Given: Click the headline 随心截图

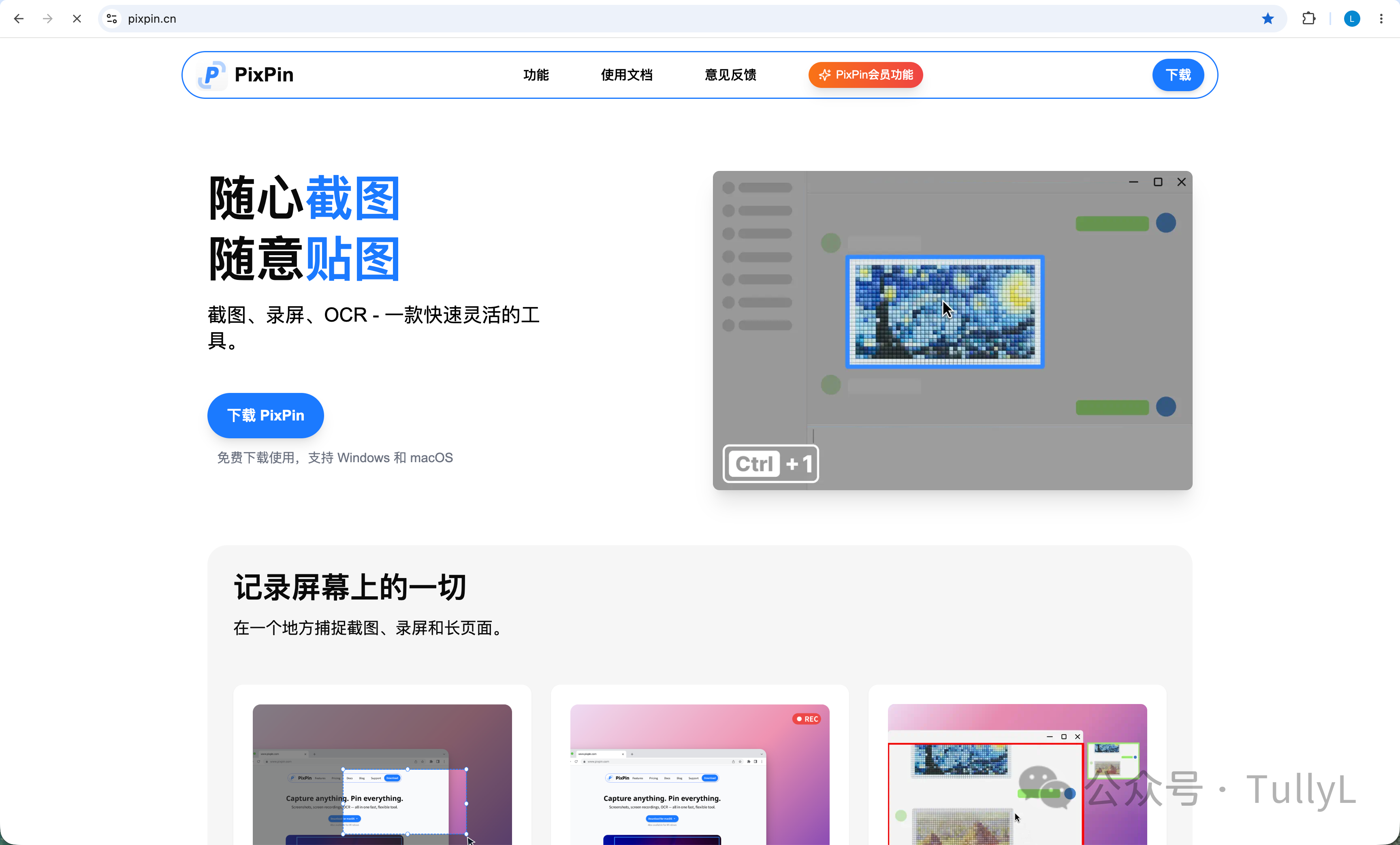Looking at the screenshot, I should (305, 198).
